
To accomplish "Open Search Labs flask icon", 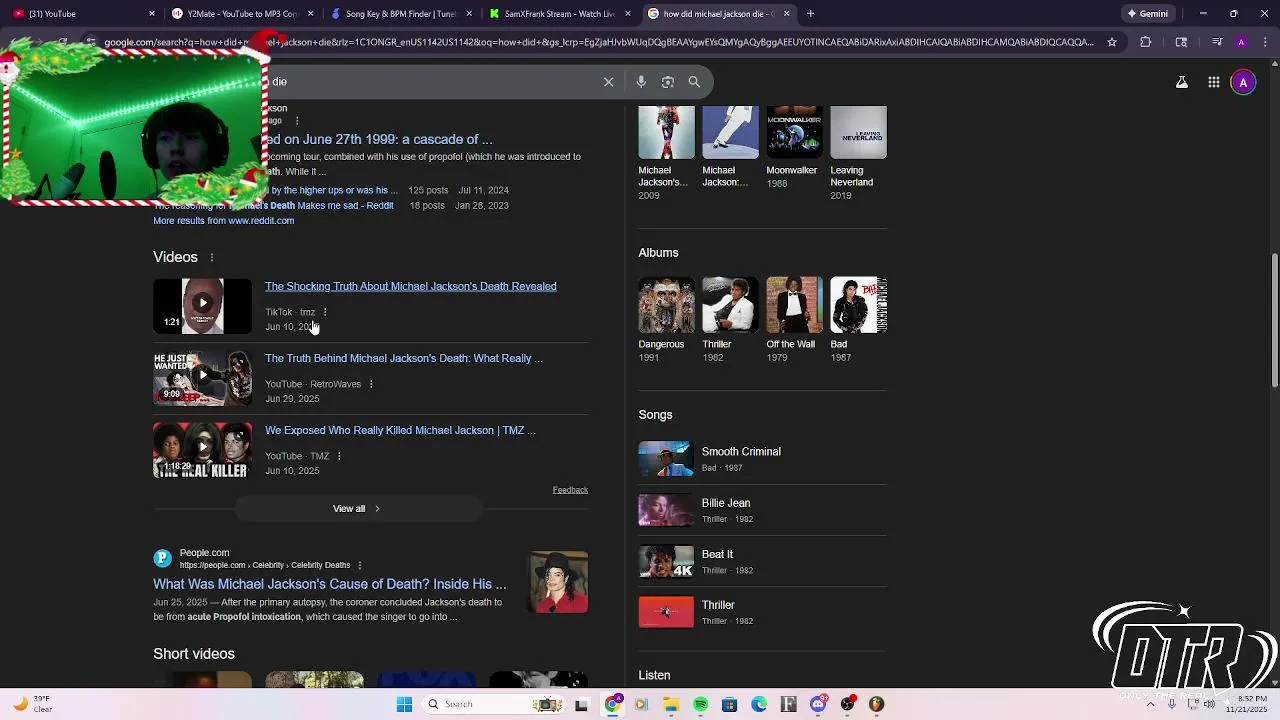I will click(x=1182, y=83).
